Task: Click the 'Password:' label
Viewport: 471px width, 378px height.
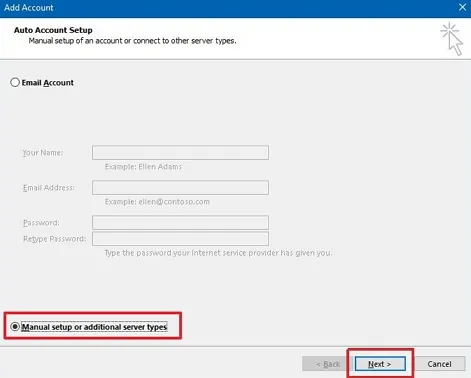Action: (41, 223)
